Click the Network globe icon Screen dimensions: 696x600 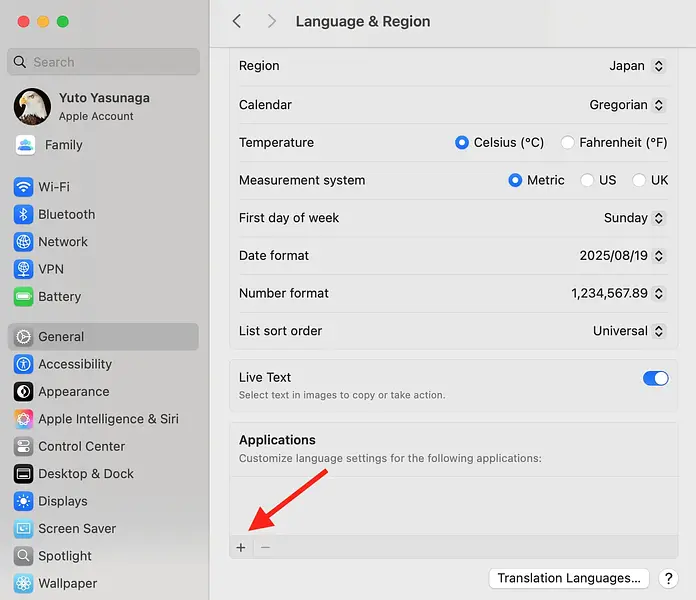point(24,242)
